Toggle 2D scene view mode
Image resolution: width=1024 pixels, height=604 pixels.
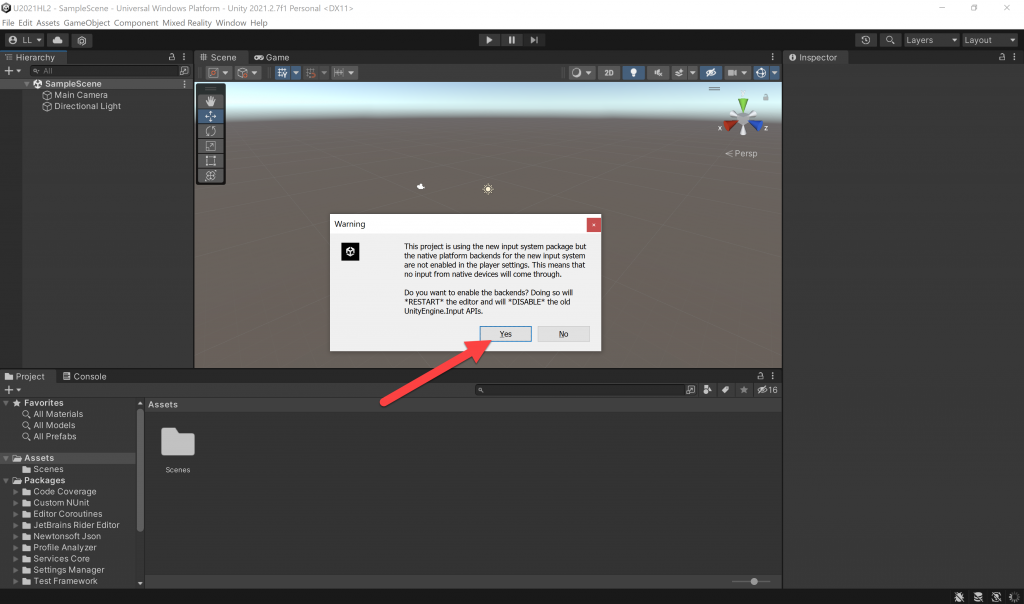(609, 72)
